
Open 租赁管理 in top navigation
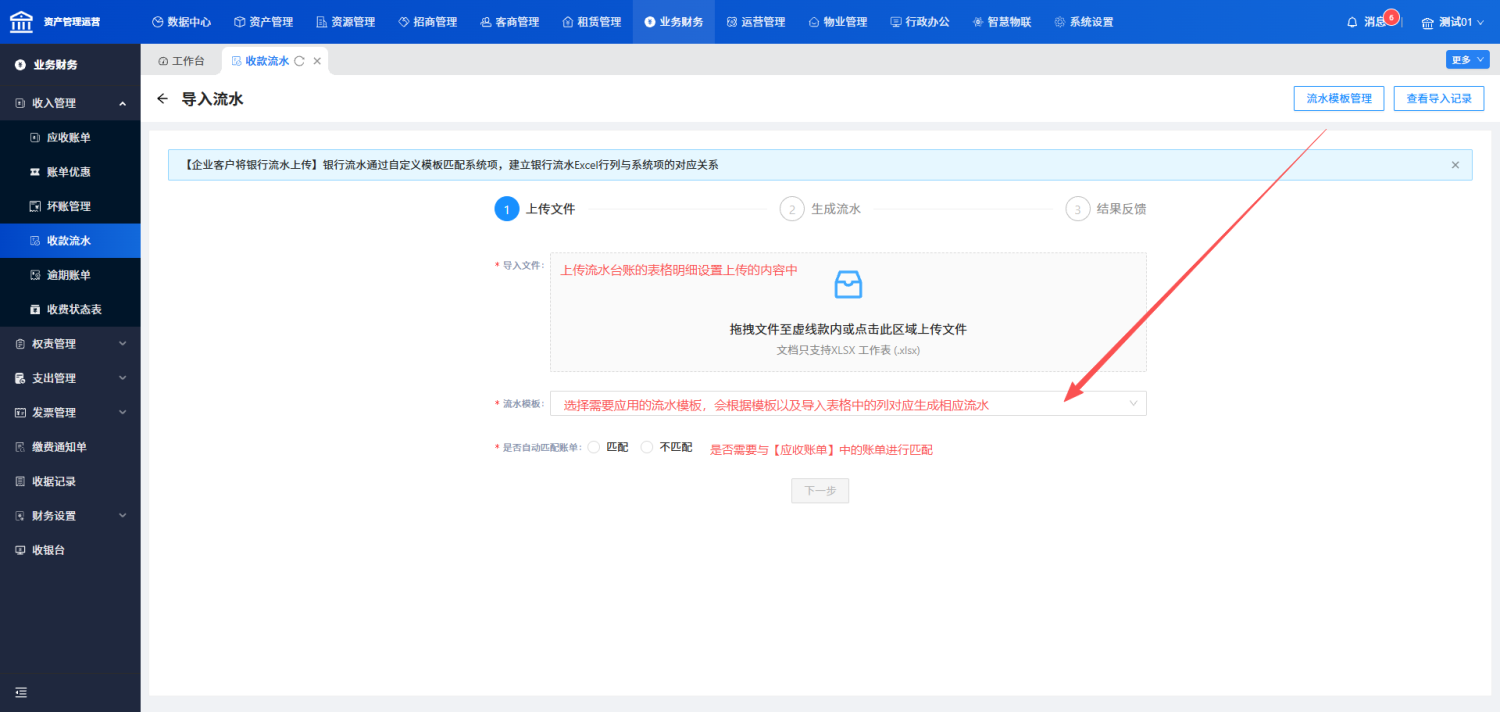pos(591,22)
